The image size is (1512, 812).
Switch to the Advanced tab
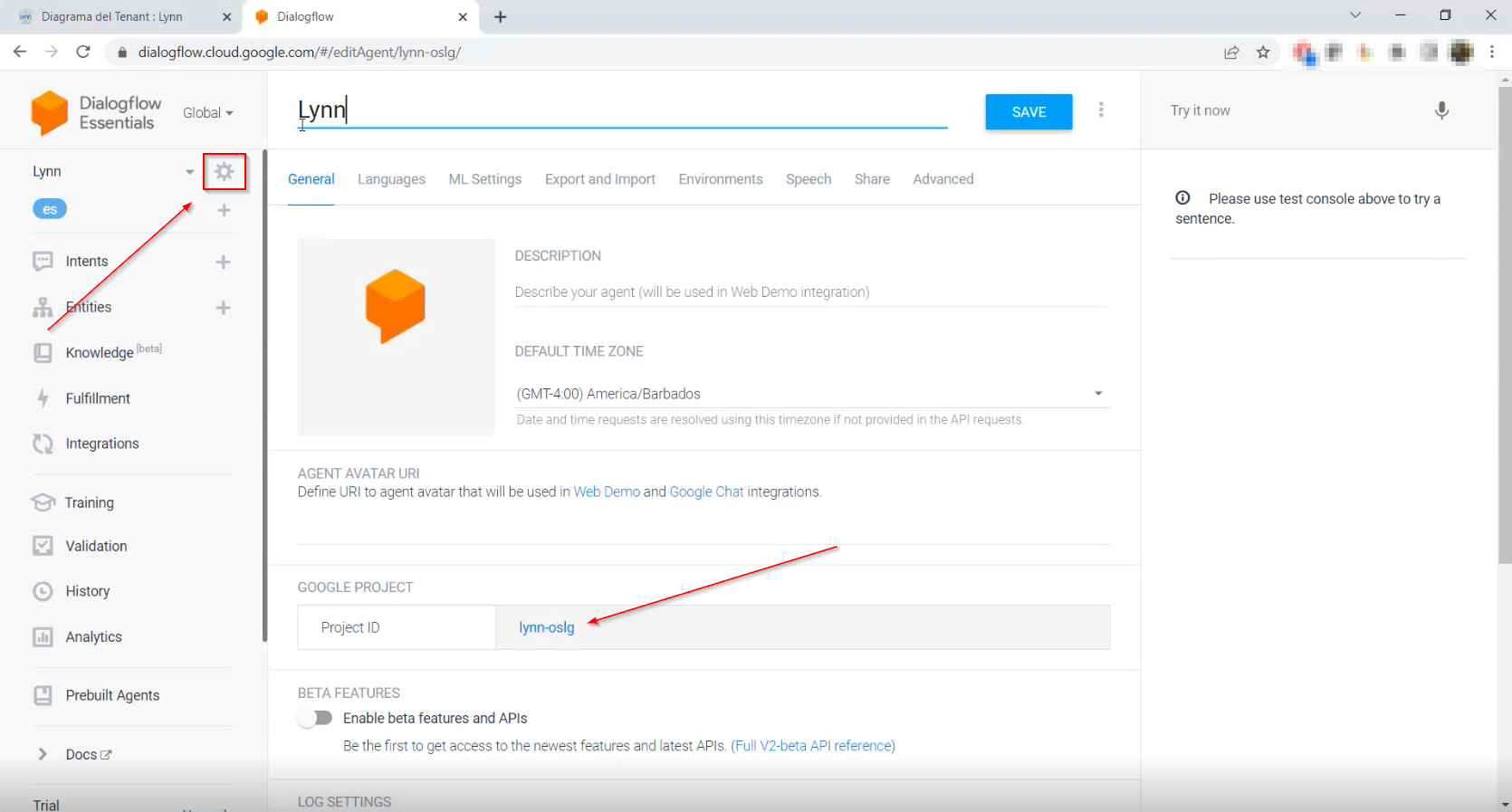(943, 179)
